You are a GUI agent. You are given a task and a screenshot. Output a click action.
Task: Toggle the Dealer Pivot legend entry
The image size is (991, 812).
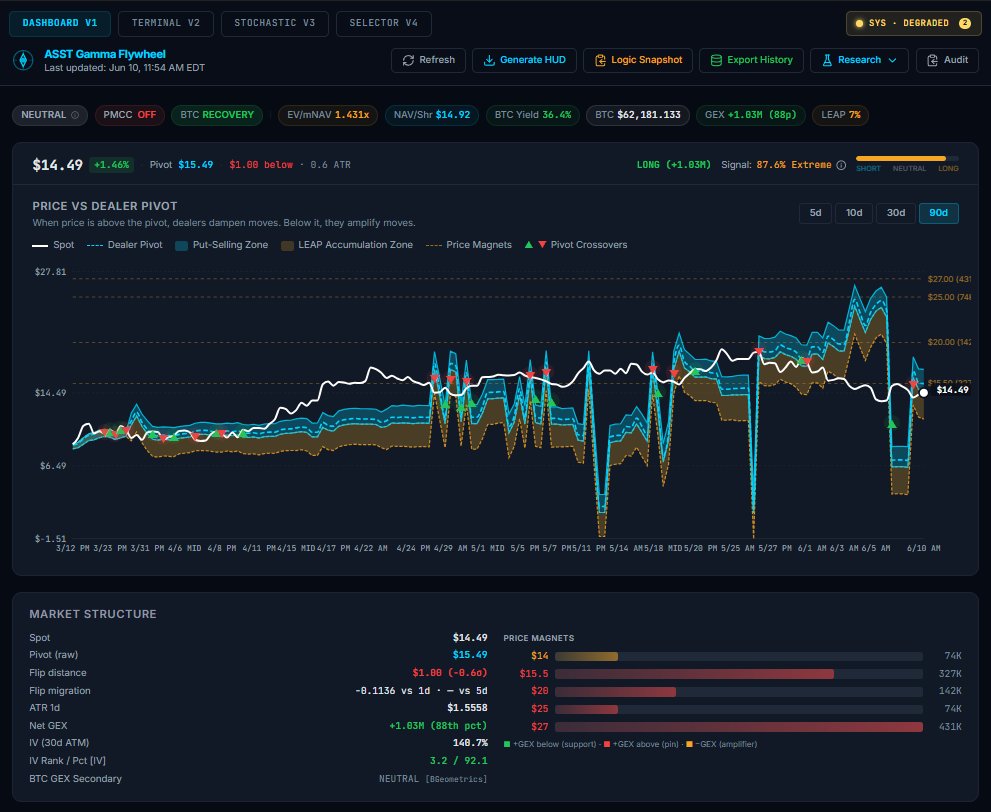125,245
